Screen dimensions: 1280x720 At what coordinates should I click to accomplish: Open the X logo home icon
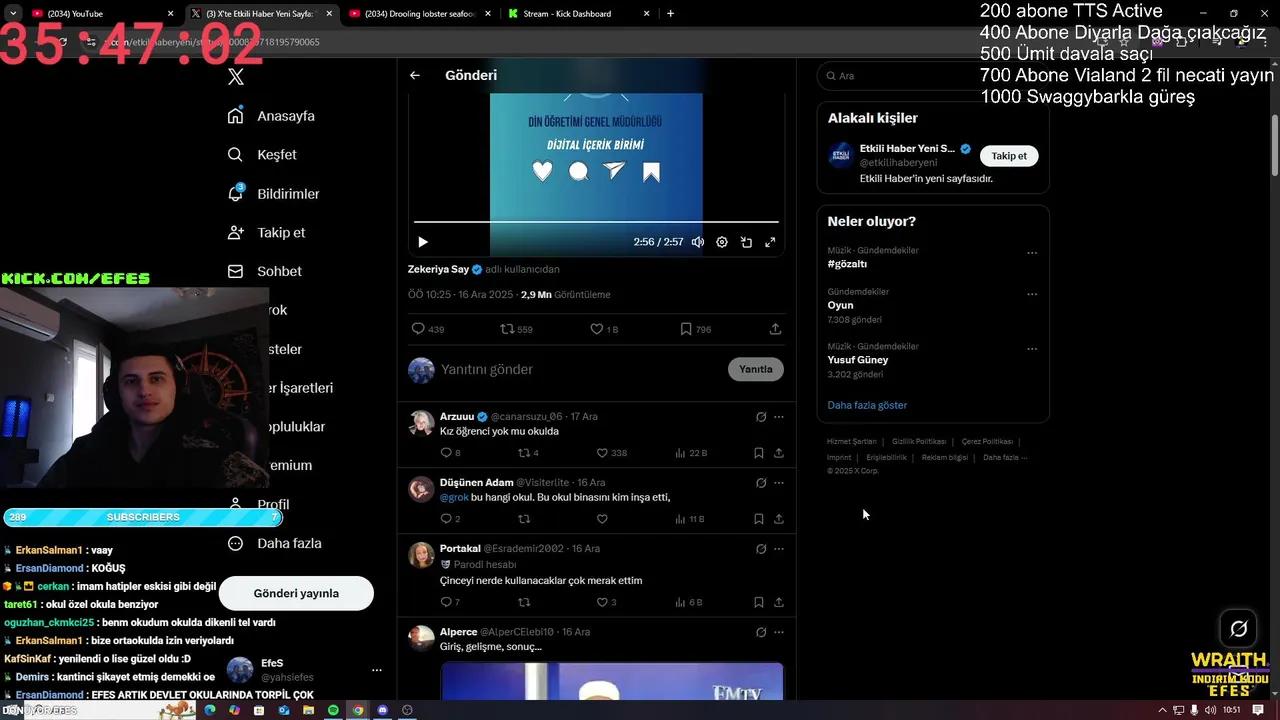coord(236,77)
